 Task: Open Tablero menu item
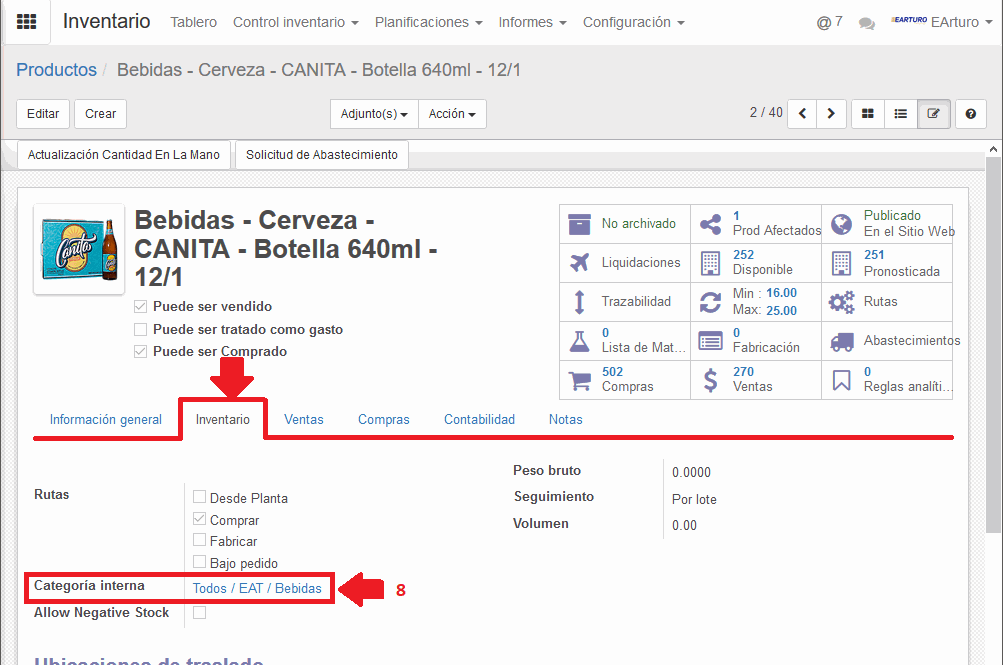pos(193,22)
